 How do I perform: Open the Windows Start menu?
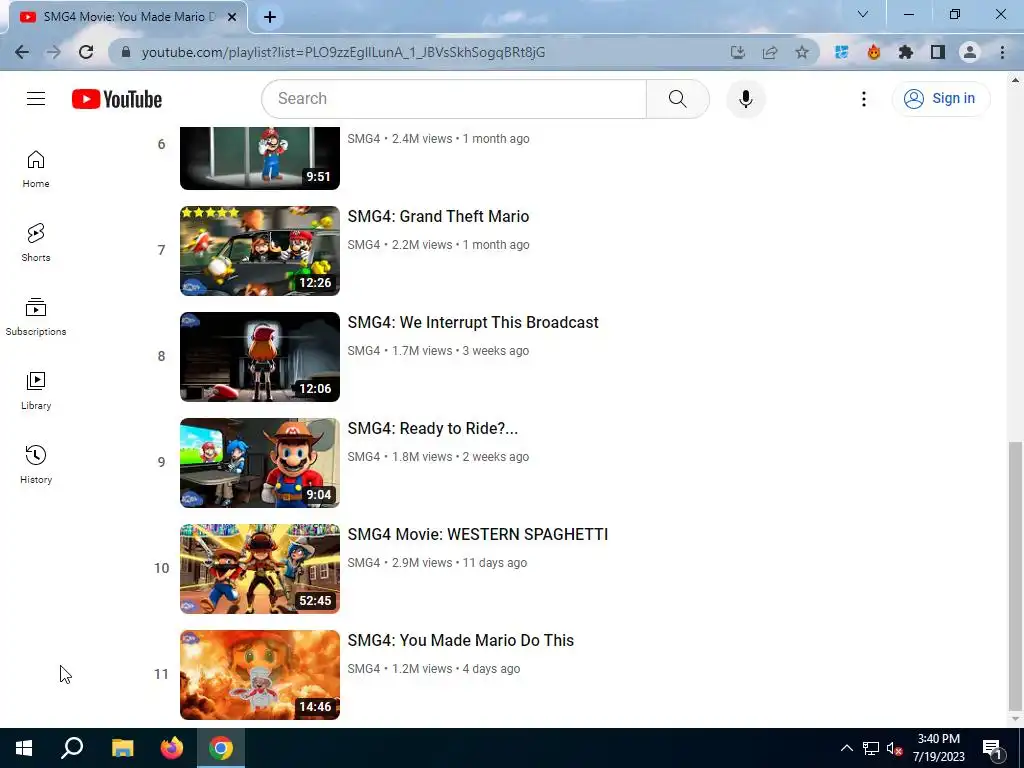(x=24, y=748)
